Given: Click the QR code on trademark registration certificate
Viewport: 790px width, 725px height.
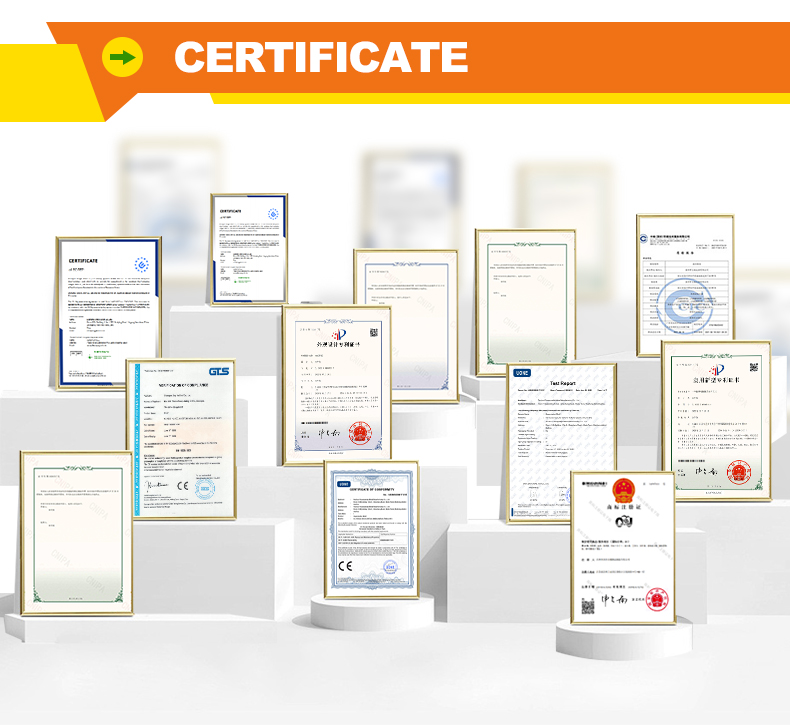Looking at the screenshot, I should tap(588, 606).
